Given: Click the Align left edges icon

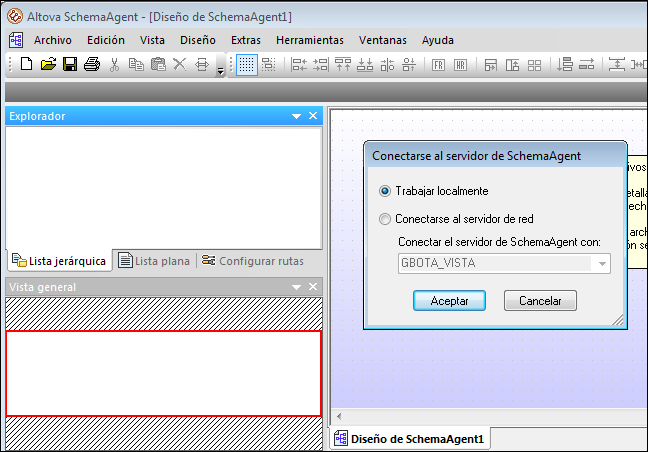Looking at the screenshot, I should (x=298, y=64).
